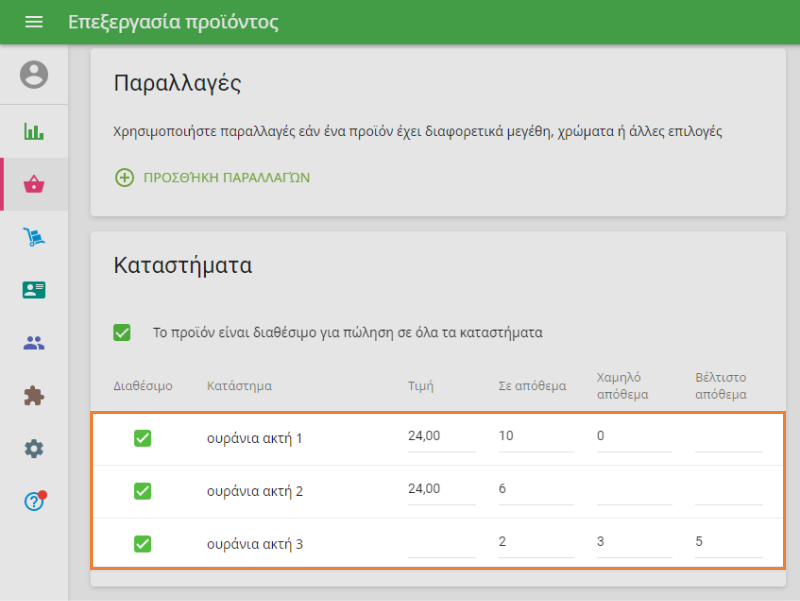The width and height of the screenshot is (800, 601).
Task: Open the customers people icon
Action: pyautogui.click(x=34, y=343)
